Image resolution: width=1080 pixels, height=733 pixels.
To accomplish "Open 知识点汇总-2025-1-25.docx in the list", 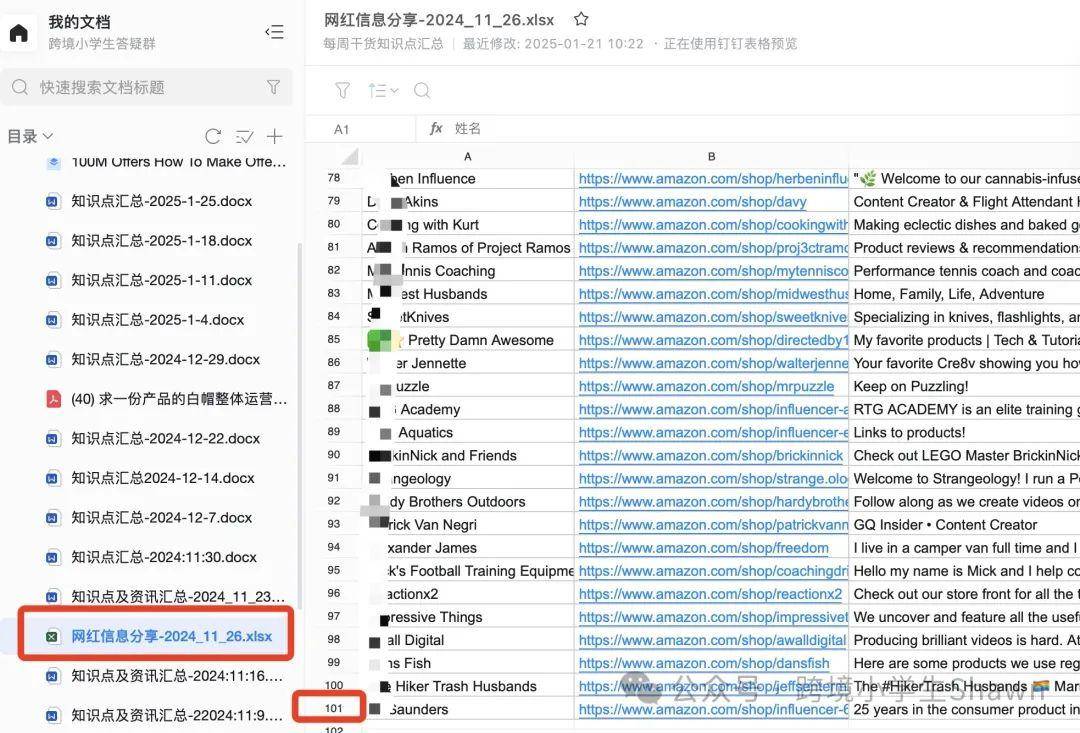I will click(161, 201).
